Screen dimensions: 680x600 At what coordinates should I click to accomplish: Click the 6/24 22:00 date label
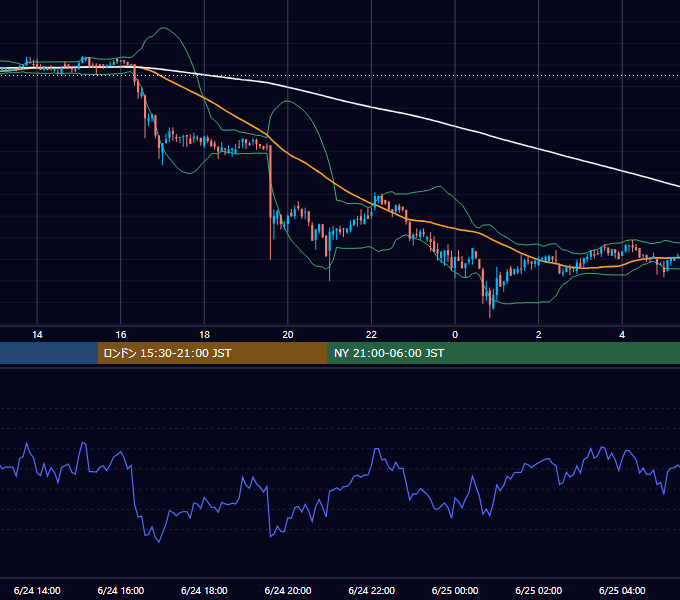coord(372,590)
